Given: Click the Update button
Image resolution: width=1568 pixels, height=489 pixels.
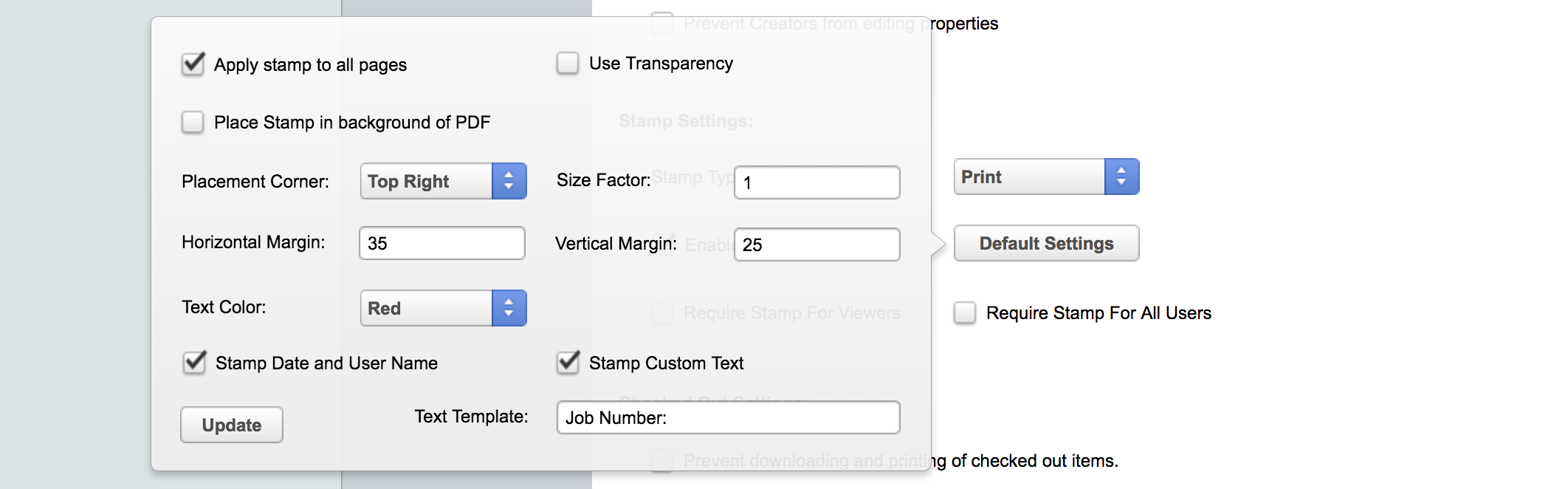Looking at the screenshot, I should [231, 425].
